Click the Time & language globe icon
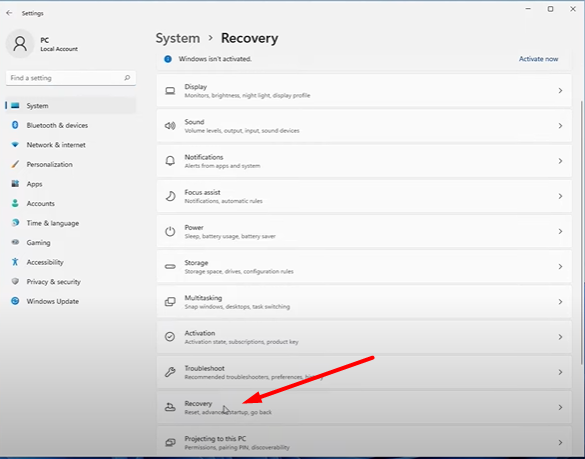585x459 pixels. pyautogui.click(x=15, y=223)
